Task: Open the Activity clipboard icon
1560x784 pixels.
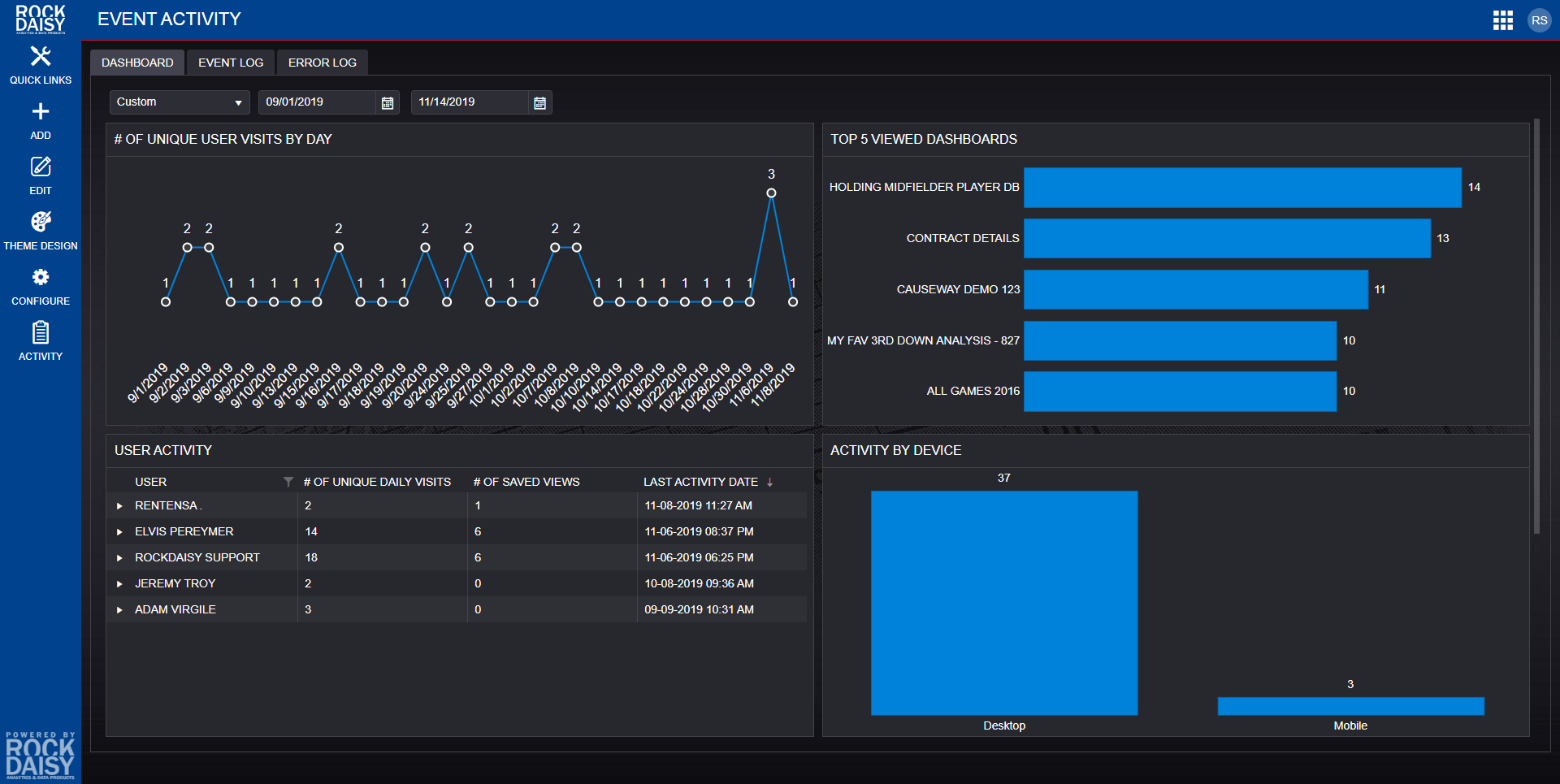Action: (41, 332)
